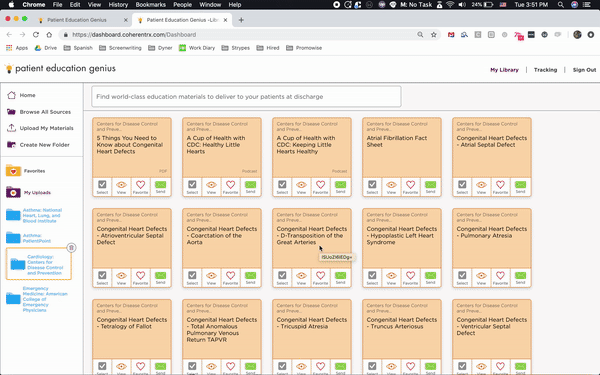Image resolution: width=600 pixels, height=375 pixels.
Task: View the Atrial Fibrillation Fact Sheet
Action: 391,187
